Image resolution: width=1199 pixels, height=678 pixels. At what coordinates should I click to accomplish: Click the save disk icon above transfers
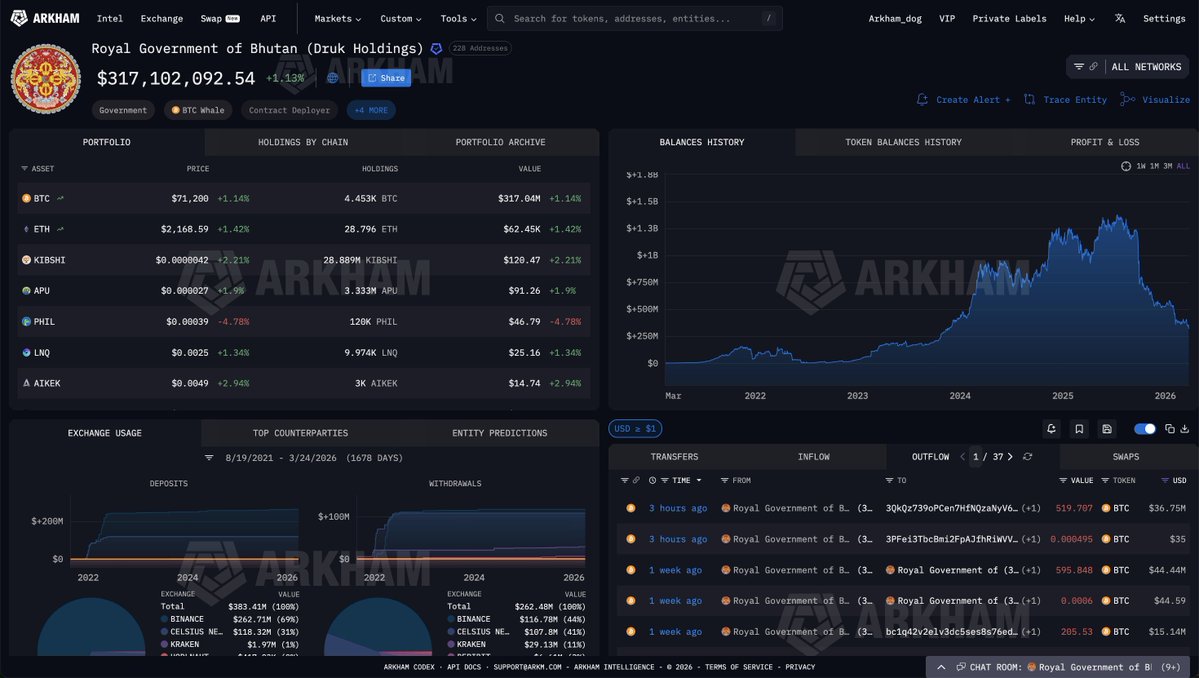coord(1107,429)
